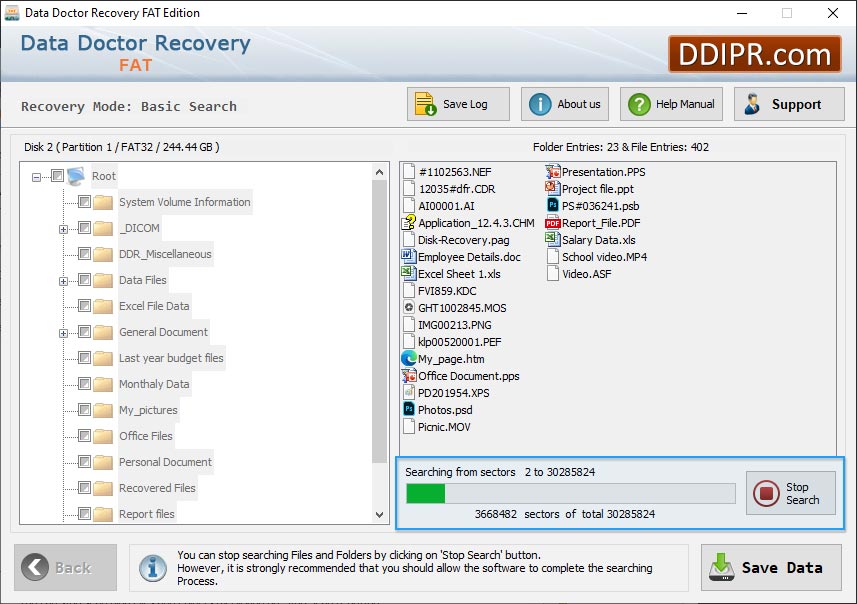
Task: Expand the General Document folder node
Action: point(63,333)
